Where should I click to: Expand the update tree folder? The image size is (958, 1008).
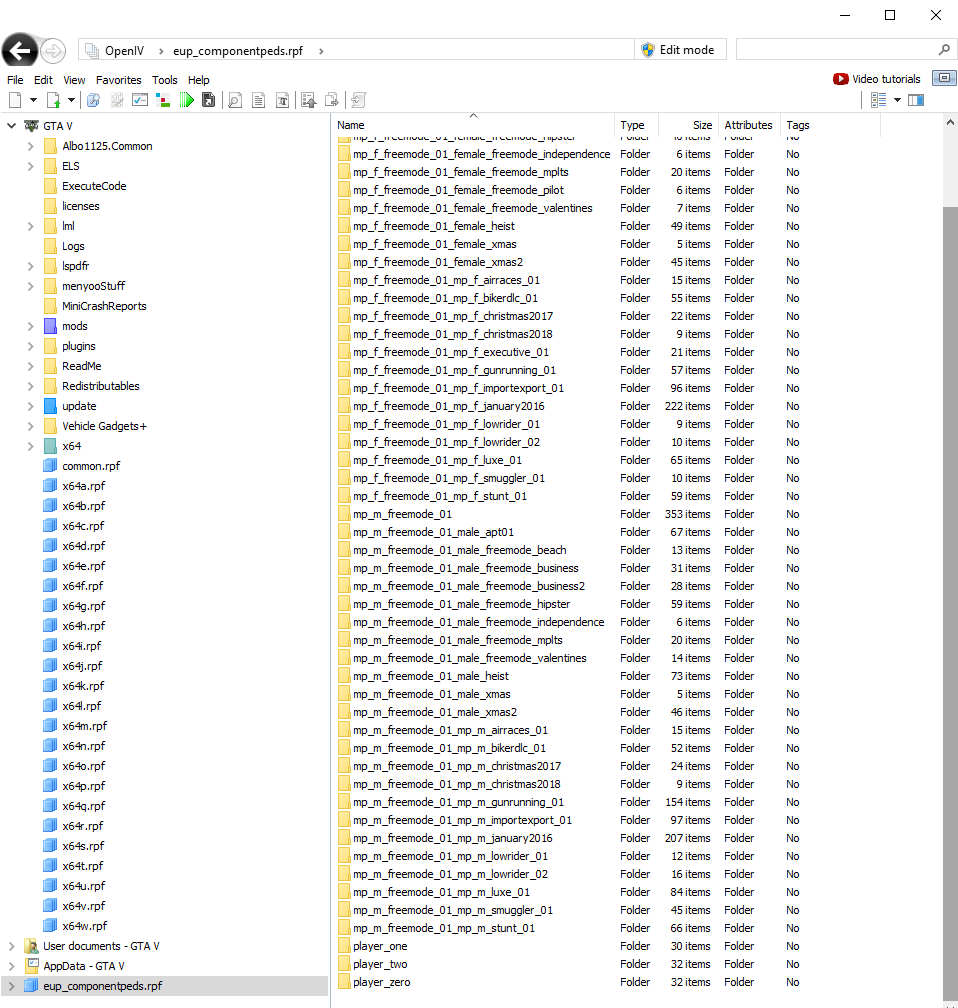(30, 406)
